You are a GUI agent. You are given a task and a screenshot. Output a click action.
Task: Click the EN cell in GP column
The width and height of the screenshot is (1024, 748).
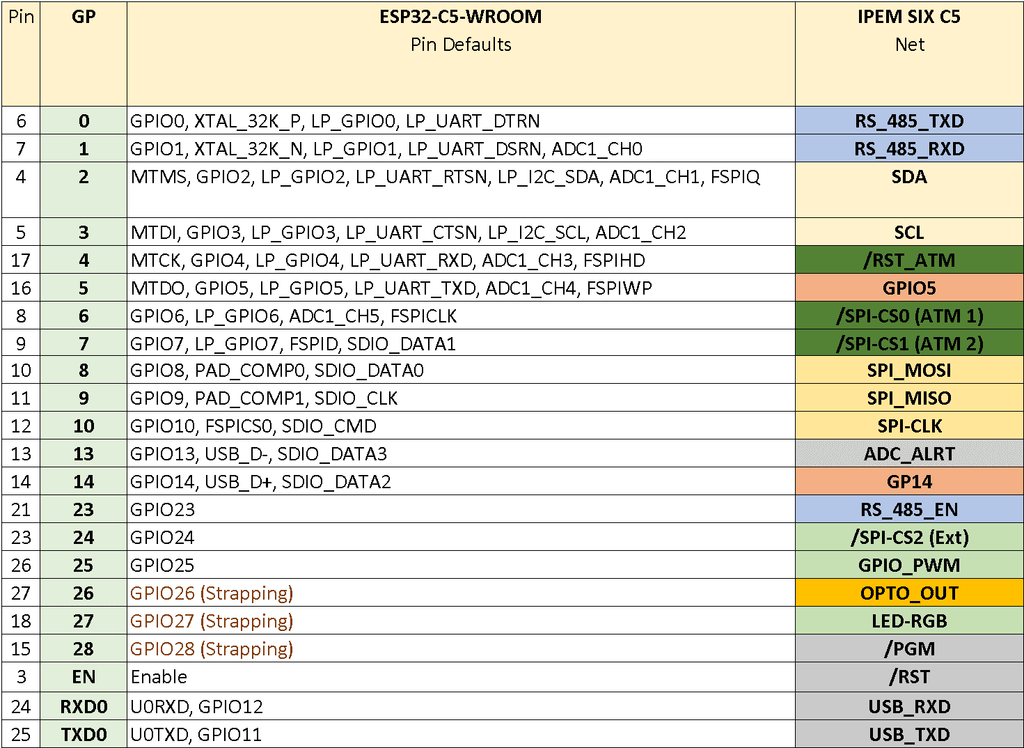click(84, 677)
